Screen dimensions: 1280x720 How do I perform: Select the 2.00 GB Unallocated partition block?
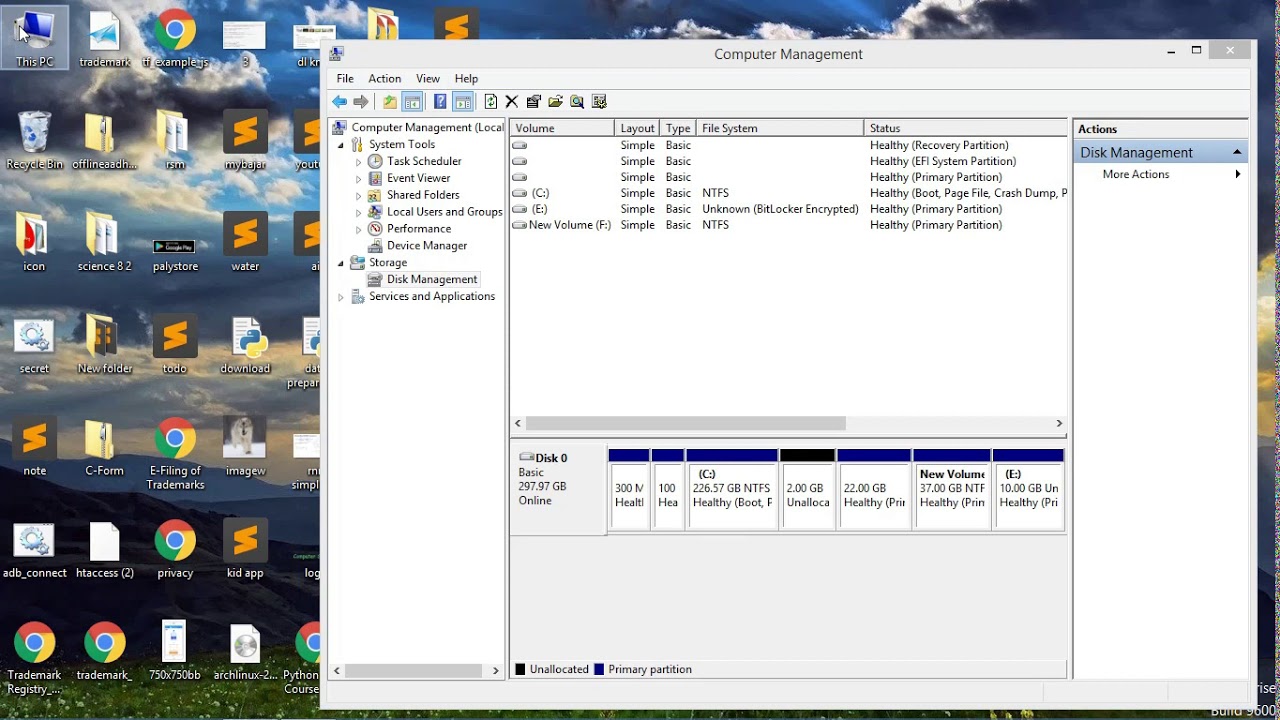click(807, 489)
